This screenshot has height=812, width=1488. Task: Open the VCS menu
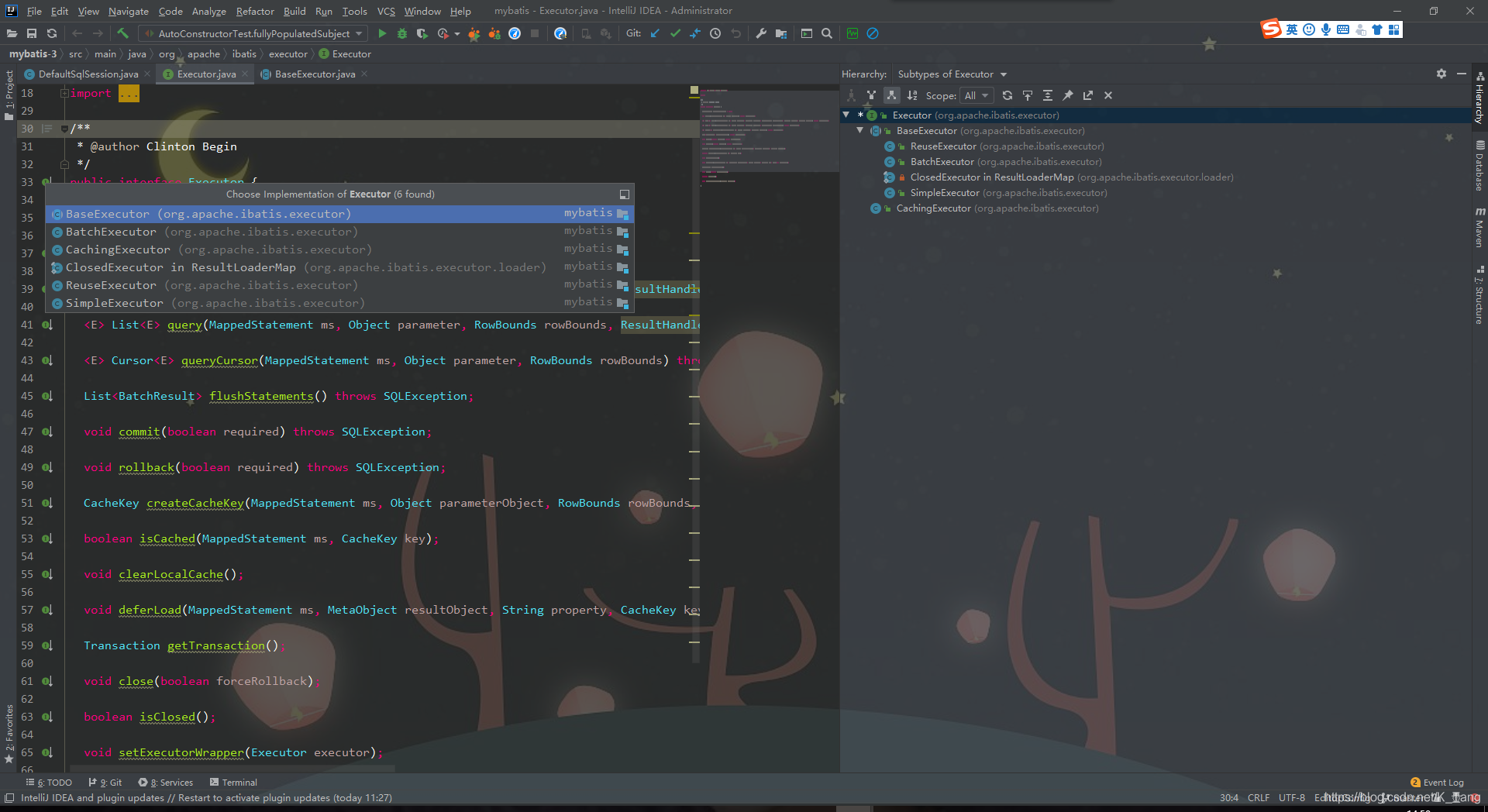386,11
